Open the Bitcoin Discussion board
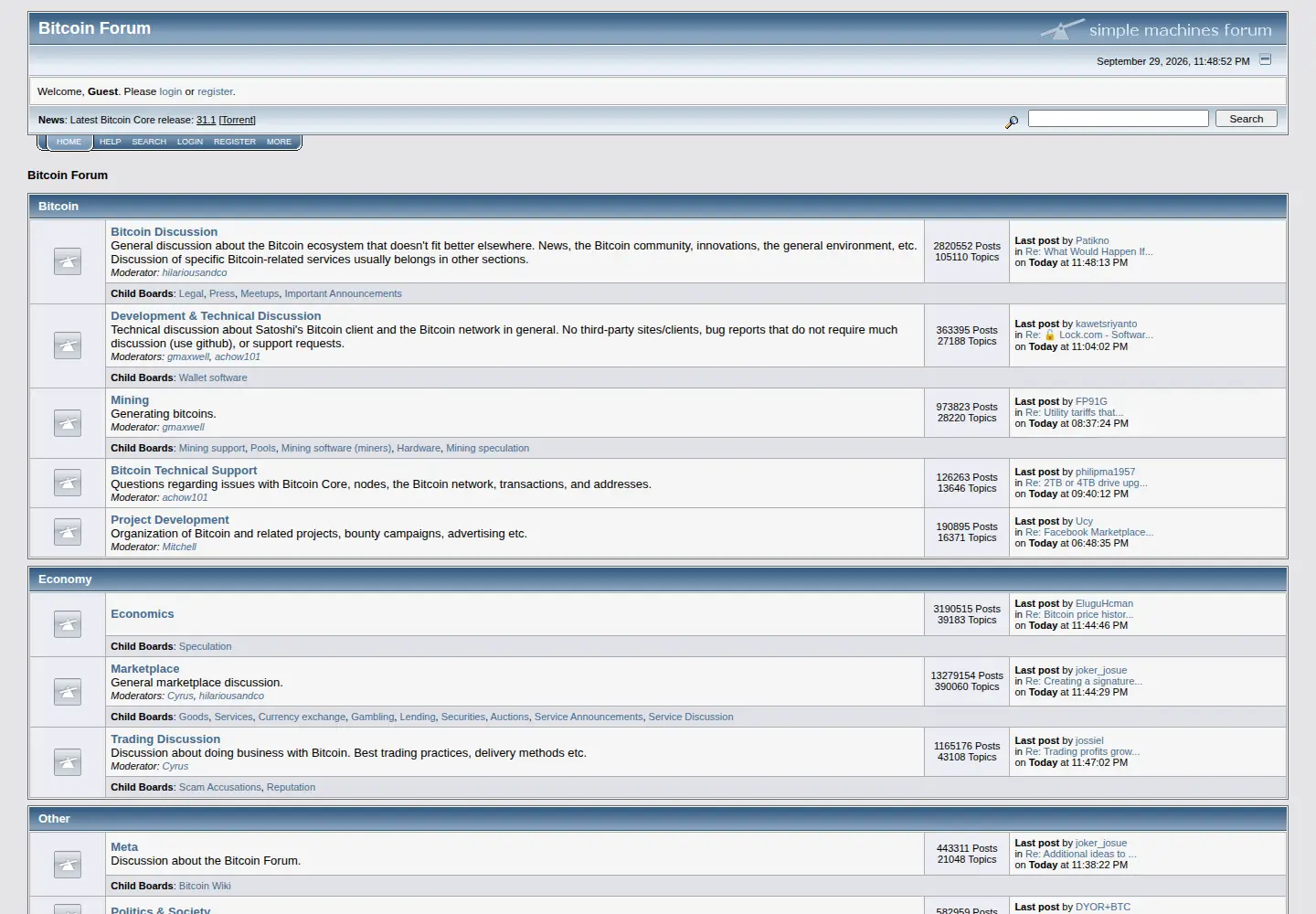This screenshot has height=914, width=1316. pyautogui.click(x=164, y=232)
